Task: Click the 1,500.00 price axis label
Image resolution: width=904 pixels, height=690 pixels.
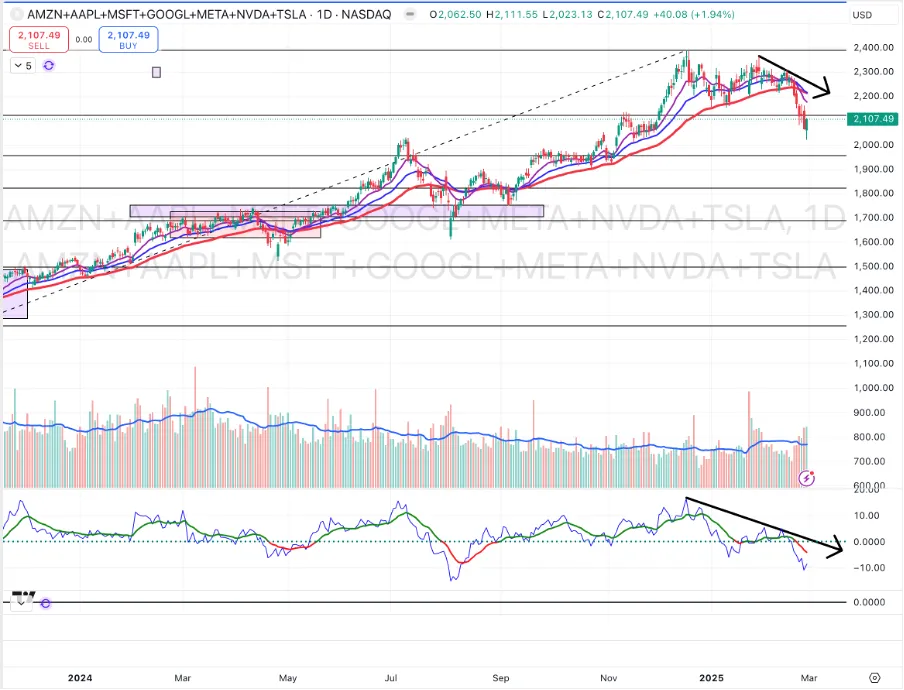Action: point(873,266)
